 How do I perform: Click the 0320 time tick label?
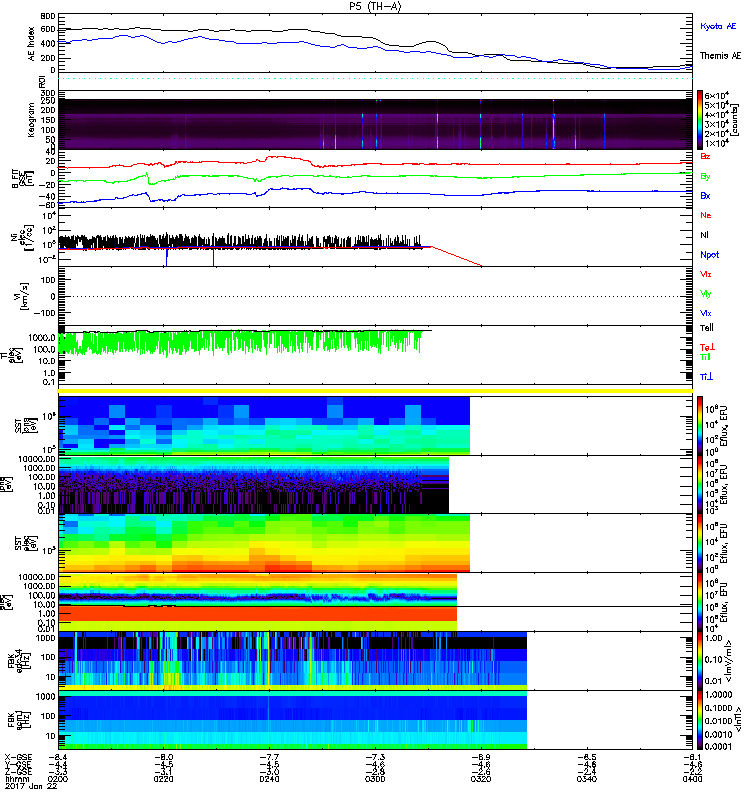tap(481, 779)
